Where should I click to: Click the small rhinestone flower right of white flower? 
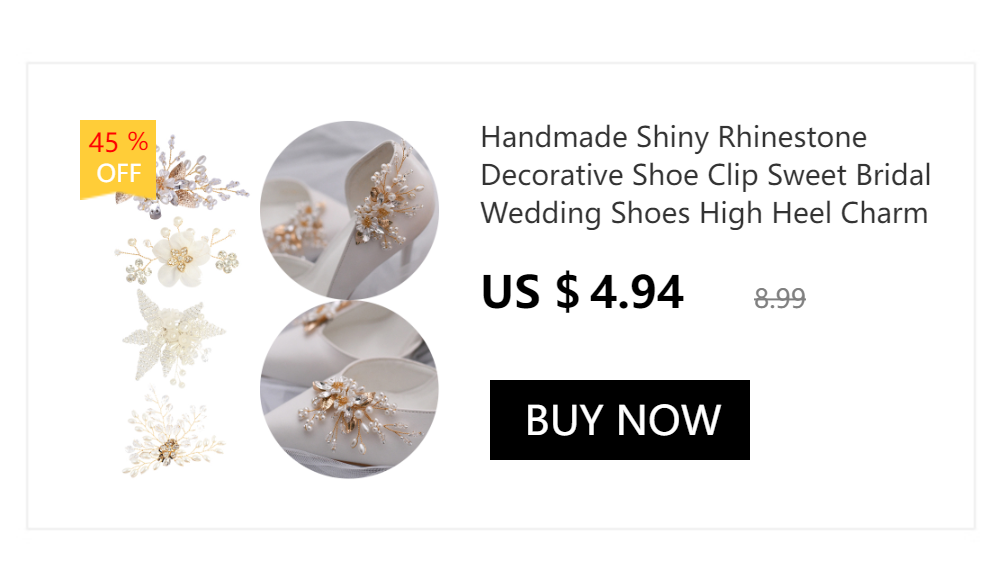226,261
